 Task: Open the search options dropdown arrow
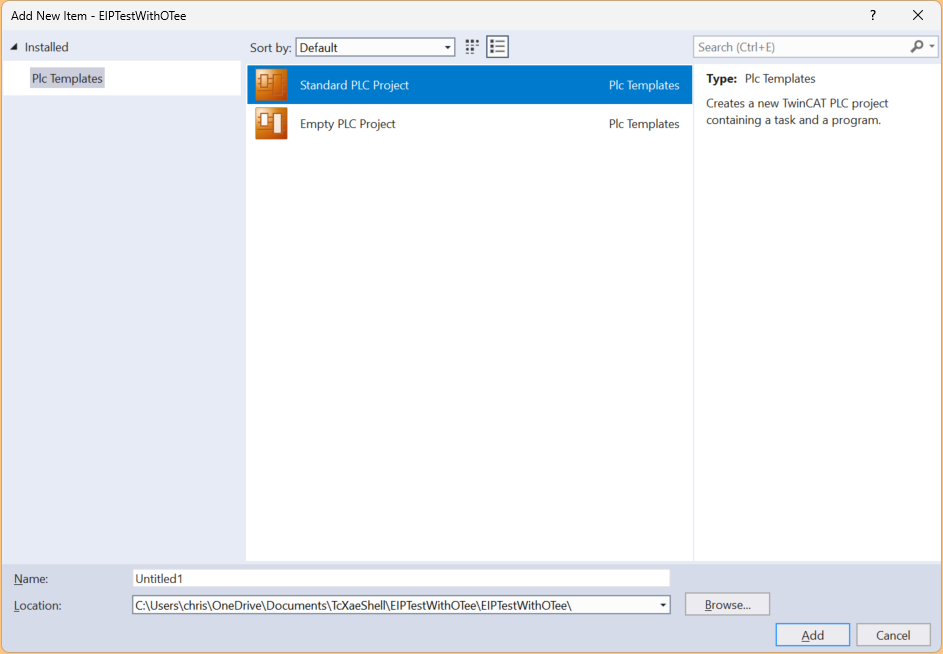point(932,47)
